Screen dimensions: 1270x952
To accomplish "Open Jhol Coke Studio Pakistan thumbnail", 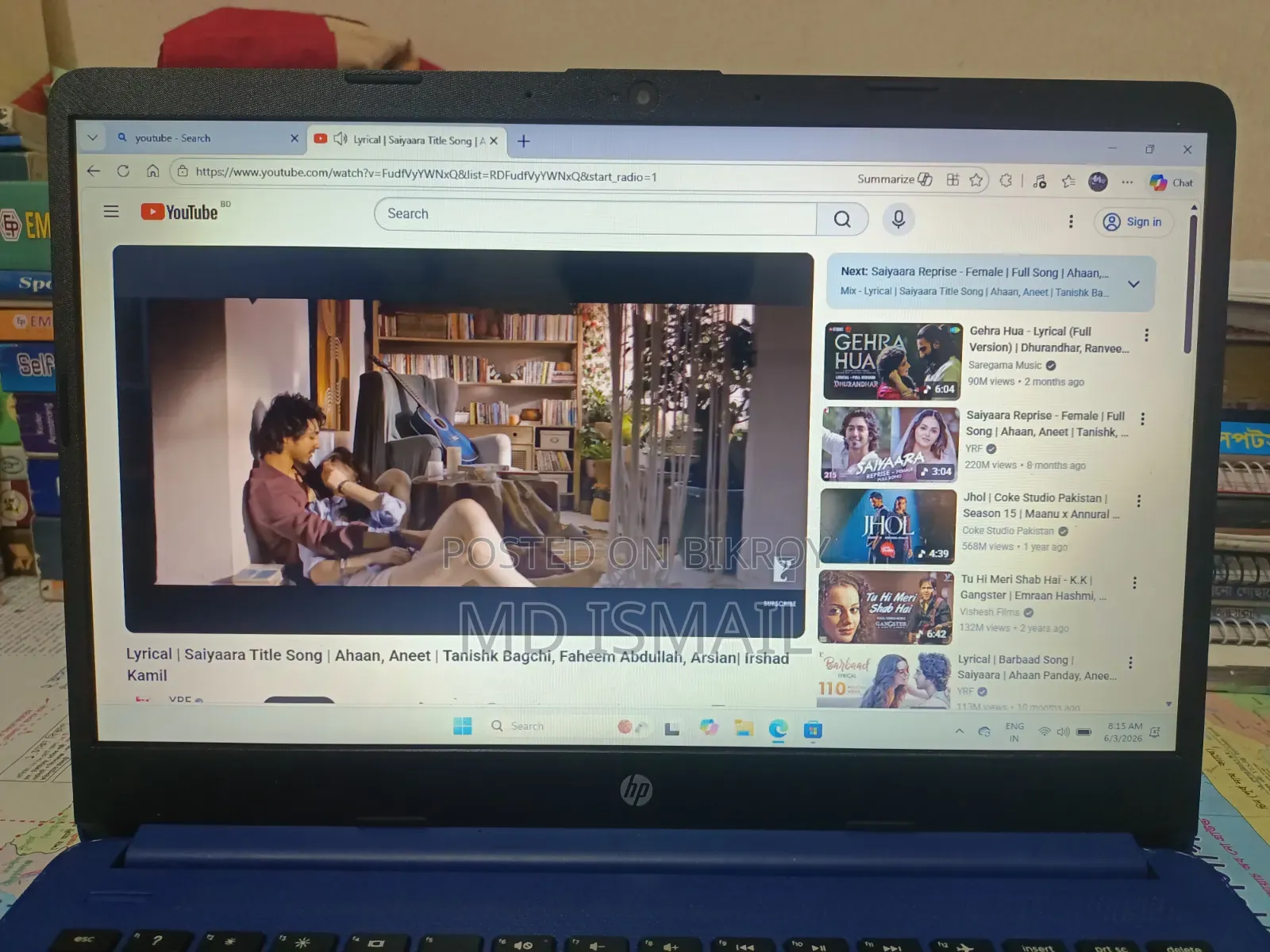I will (x=887, y=526).
